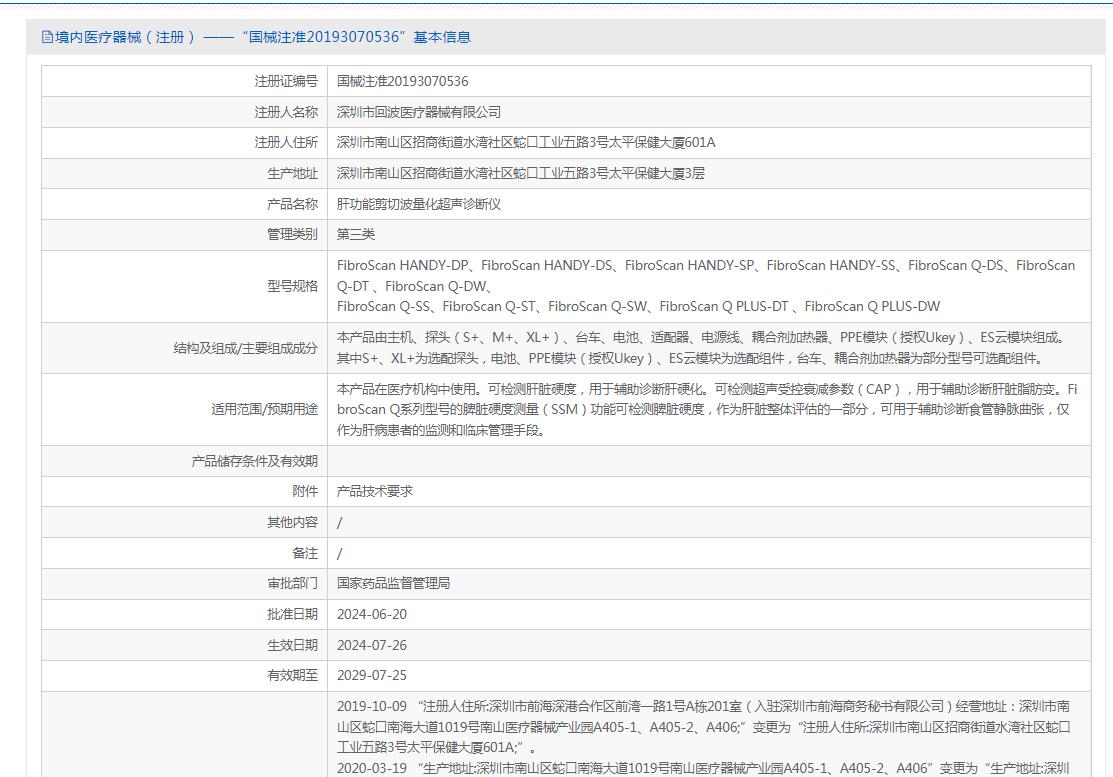
Task: Click the production address ending in 3层
Action: tap(520, 173)
